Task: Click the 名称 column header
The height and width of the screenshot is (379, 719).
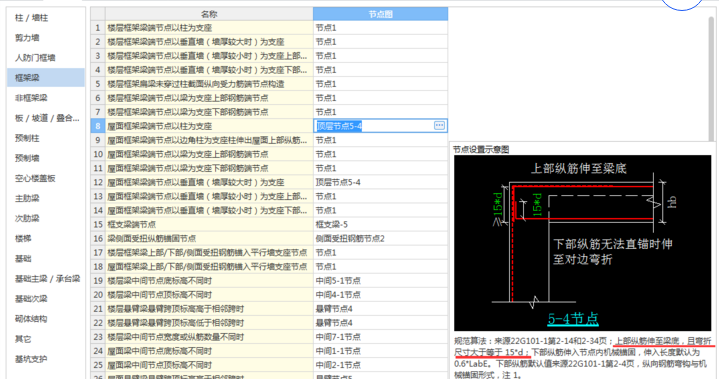Action: [209, 14]
